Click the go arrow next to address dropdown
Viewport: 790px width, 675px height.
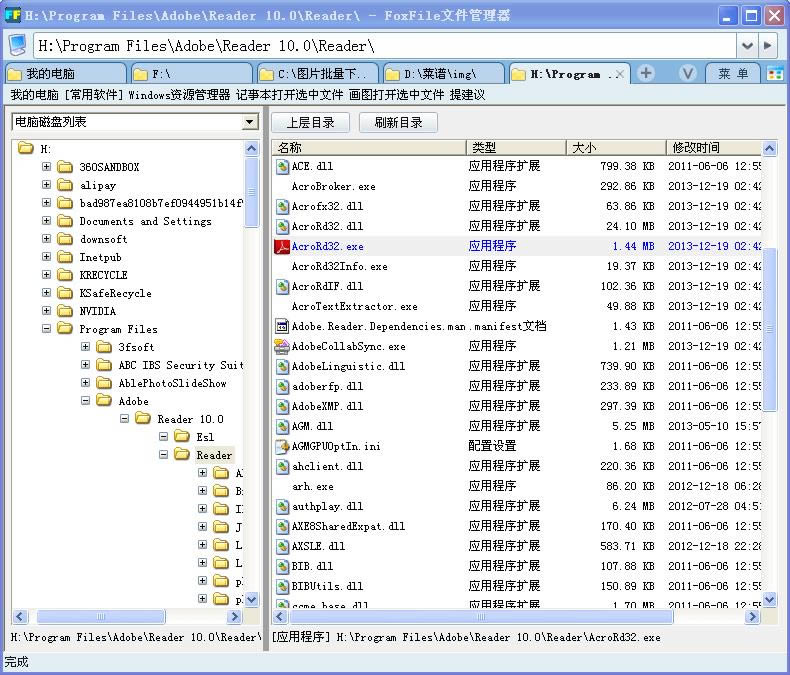(x=767, y=46)
